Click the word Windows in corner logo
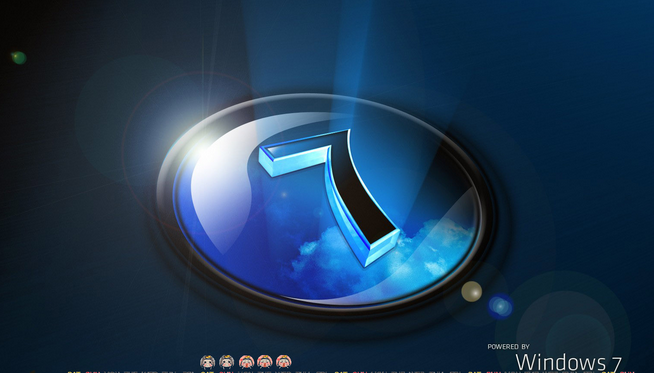Viewport: 654px width, 373px height. click(561, 363)
